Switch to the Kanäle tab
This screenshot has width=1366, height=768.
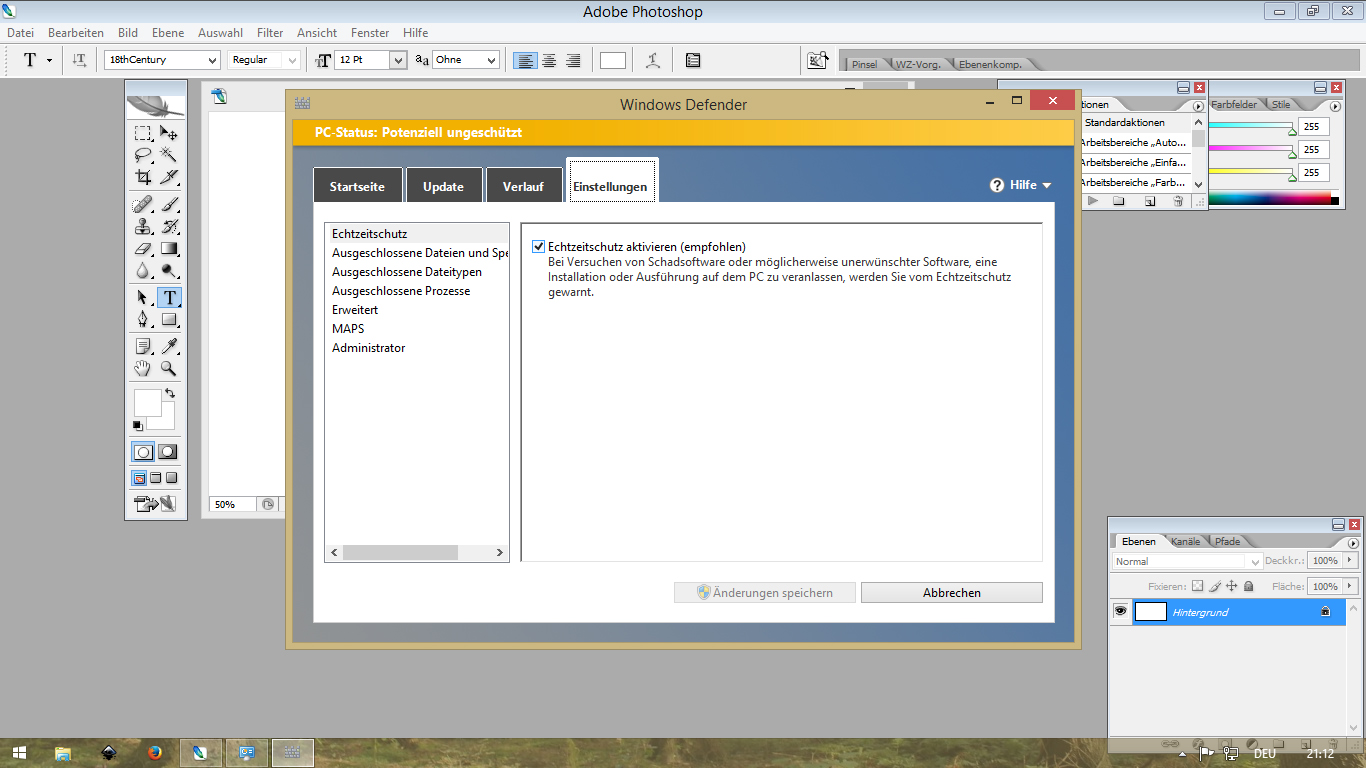click(1186, 541)
